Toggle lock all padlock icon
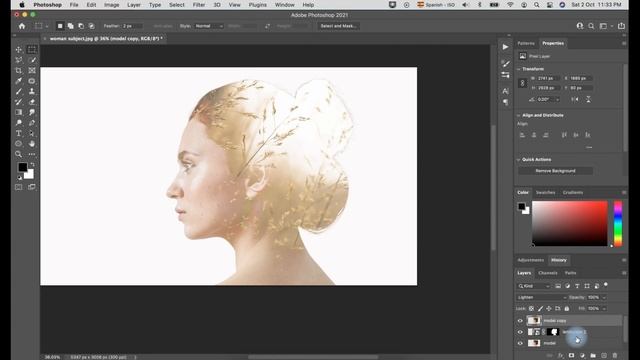The height and width of the screenshot is (360, 640). click(x=567, y=309)
